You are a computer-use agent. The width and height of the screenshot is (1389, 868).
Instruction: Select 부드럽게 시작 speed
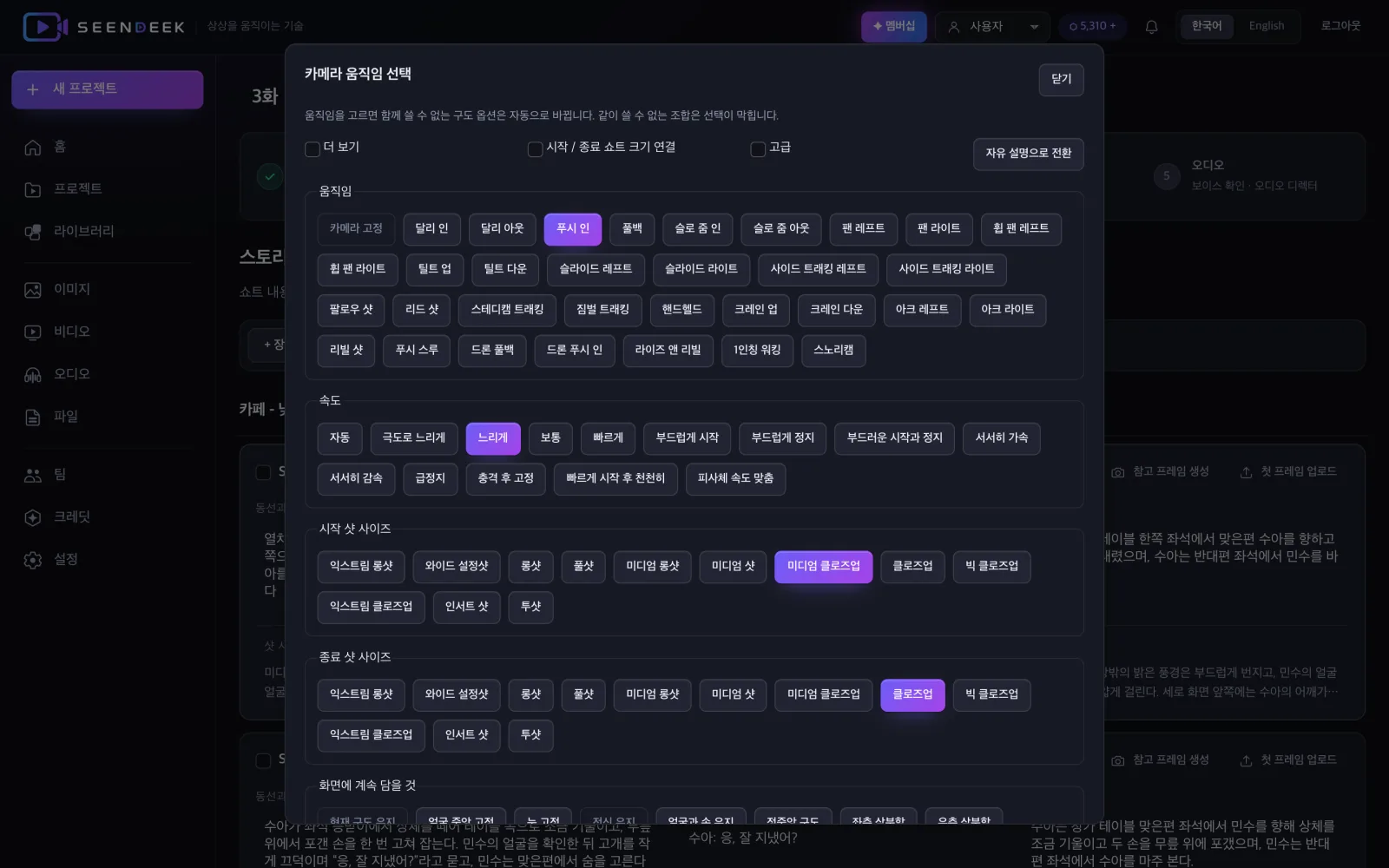click(688, 438)
